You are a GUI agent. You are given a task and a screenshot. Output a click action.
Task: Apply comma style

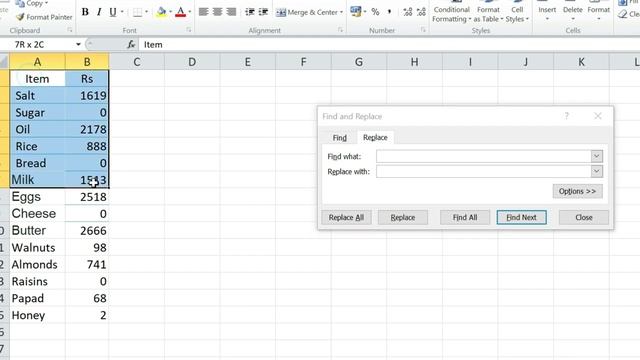click(389, 12)
